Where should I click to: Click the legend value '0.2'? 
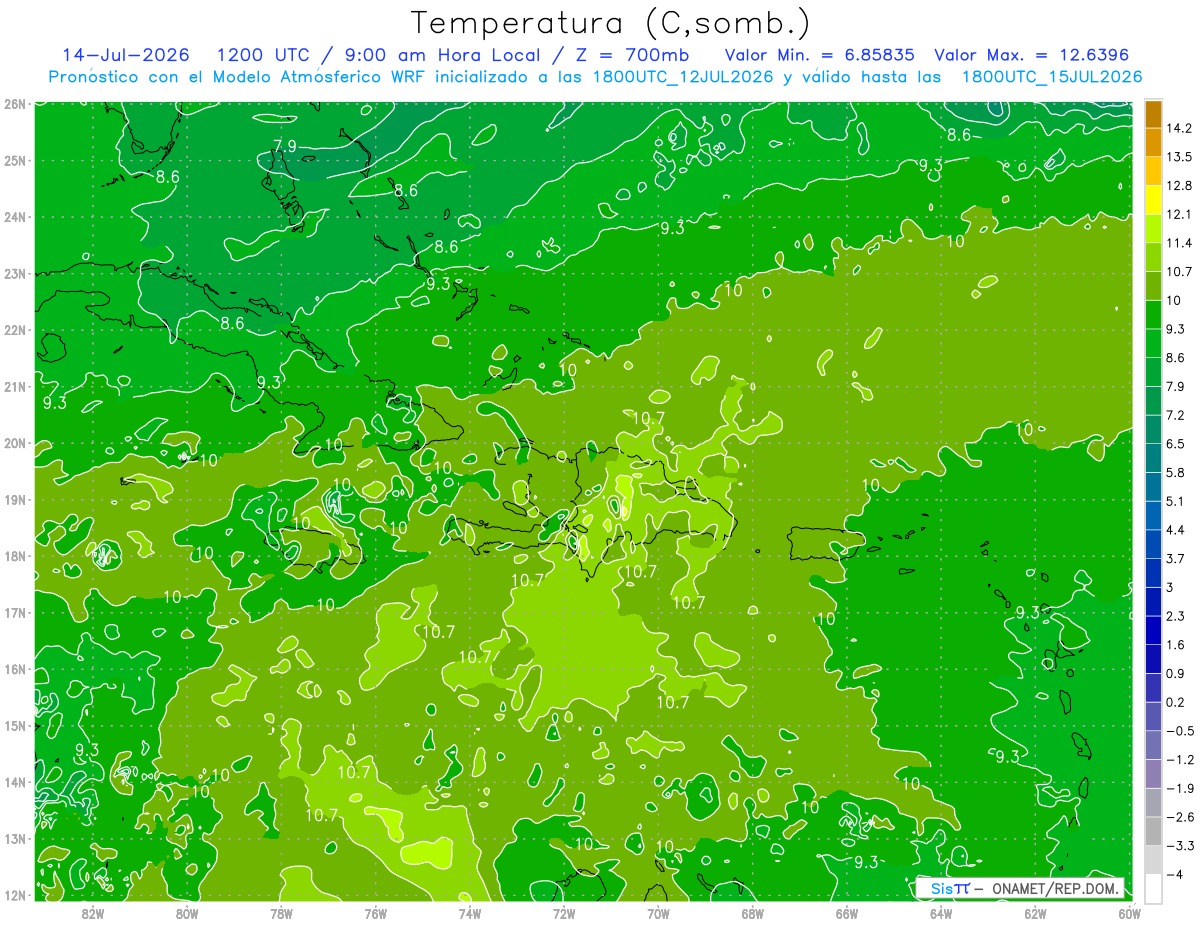(x=1177, y=702)
